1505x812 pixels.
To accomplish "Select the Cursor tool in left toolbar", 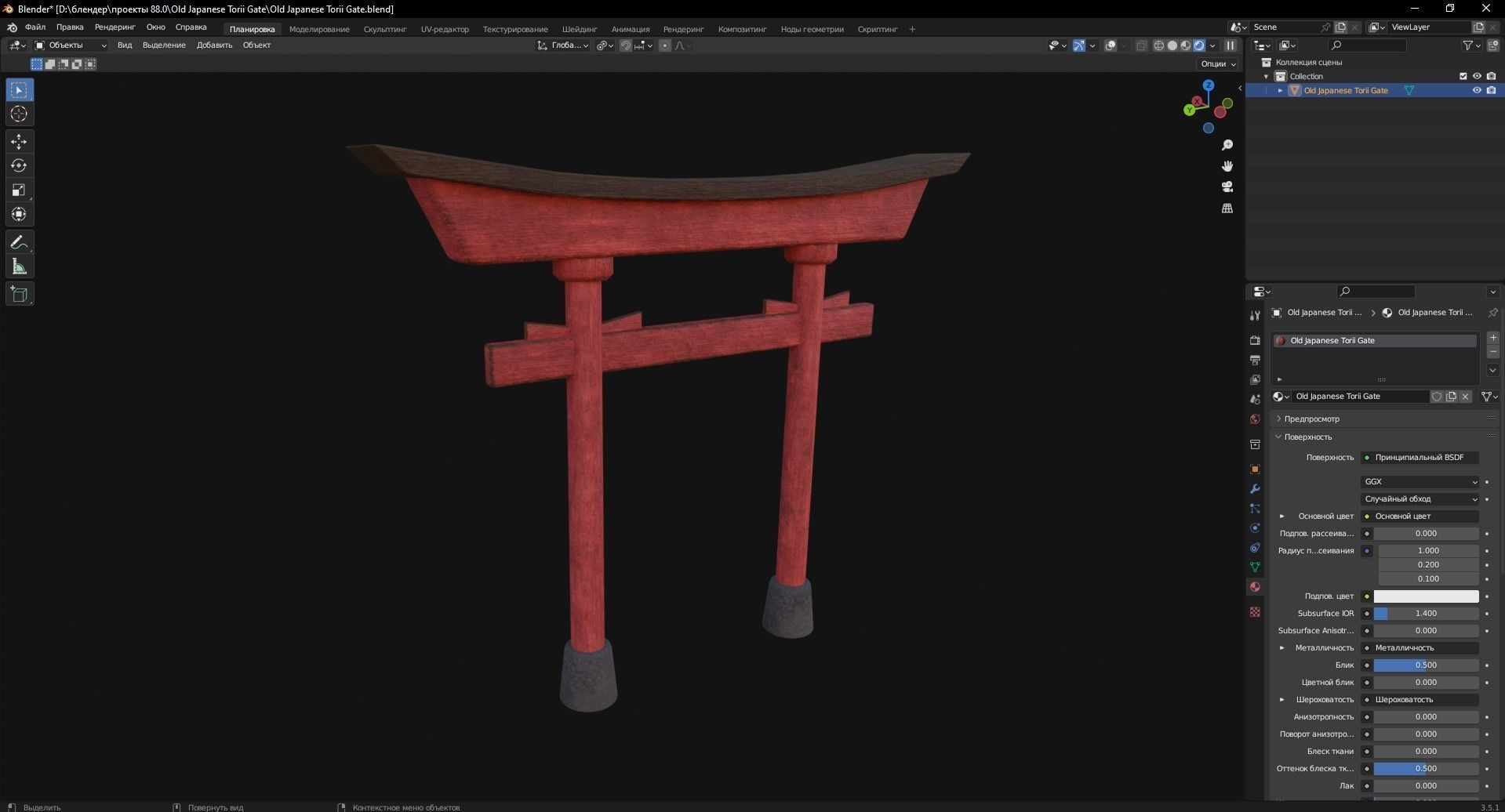I will (x=19, y=114).
